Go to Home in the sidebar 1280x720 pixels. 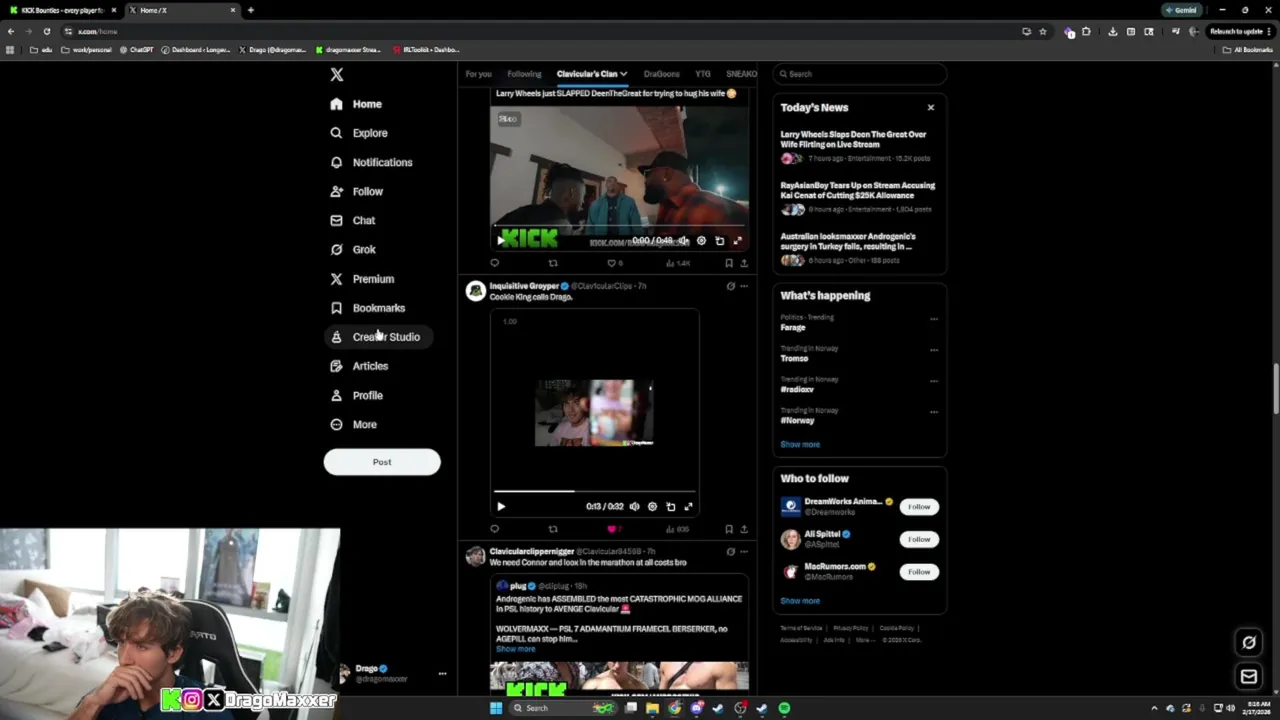[x=356, y=104]
